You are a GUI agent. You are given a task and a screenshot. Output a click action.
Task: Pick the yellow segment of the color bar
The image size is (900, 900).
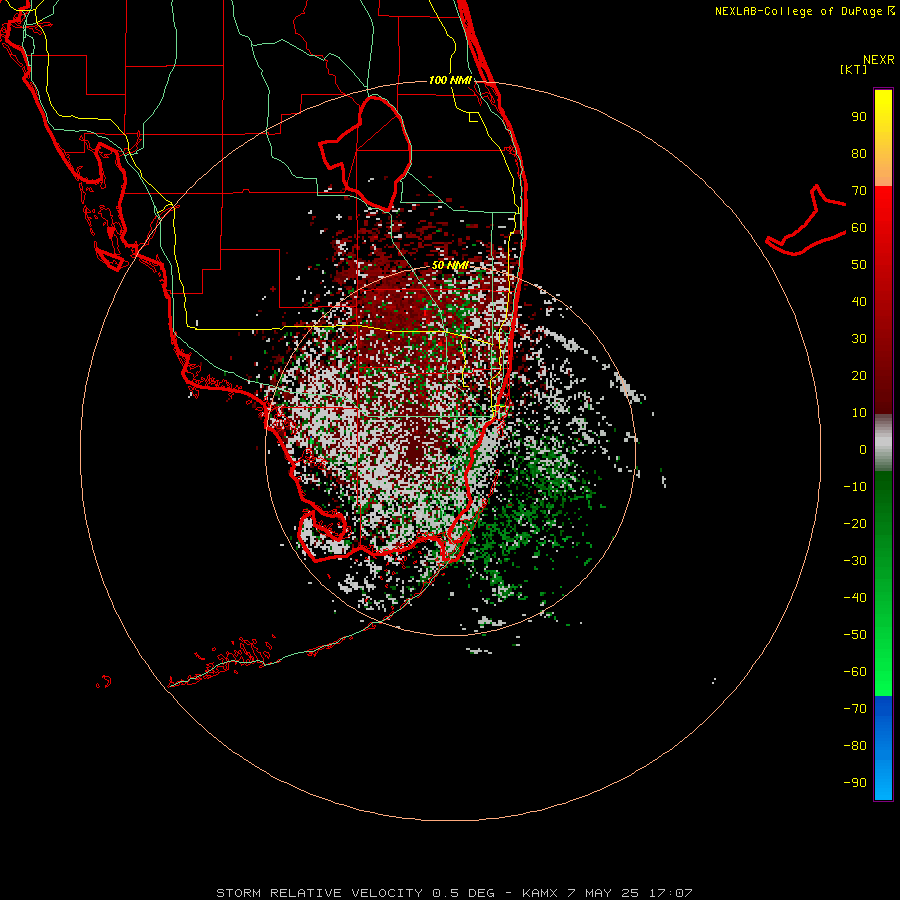coord(883,137)
